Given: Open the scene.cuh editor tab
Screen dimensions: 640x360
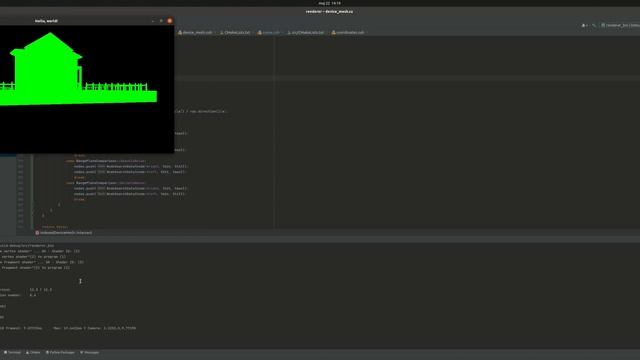Looking at the screenshot, I should pos(269,32).
